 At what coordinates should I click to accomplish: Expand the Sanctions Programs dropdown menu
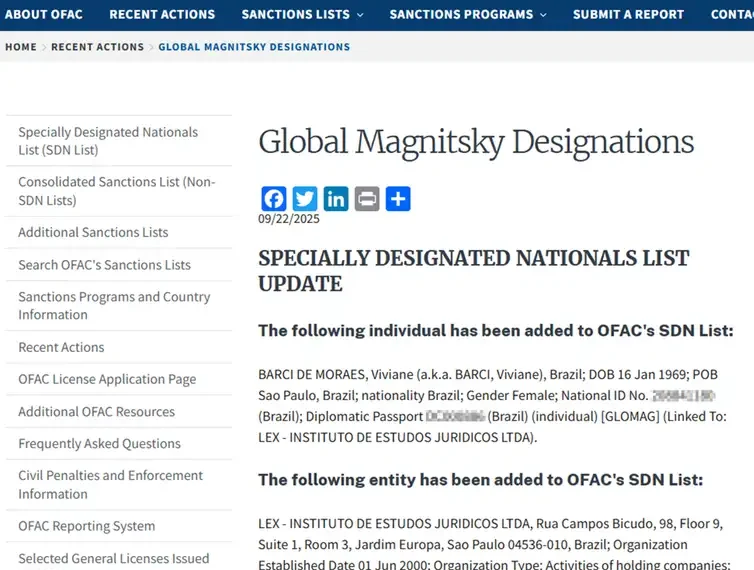coord(468,14)
